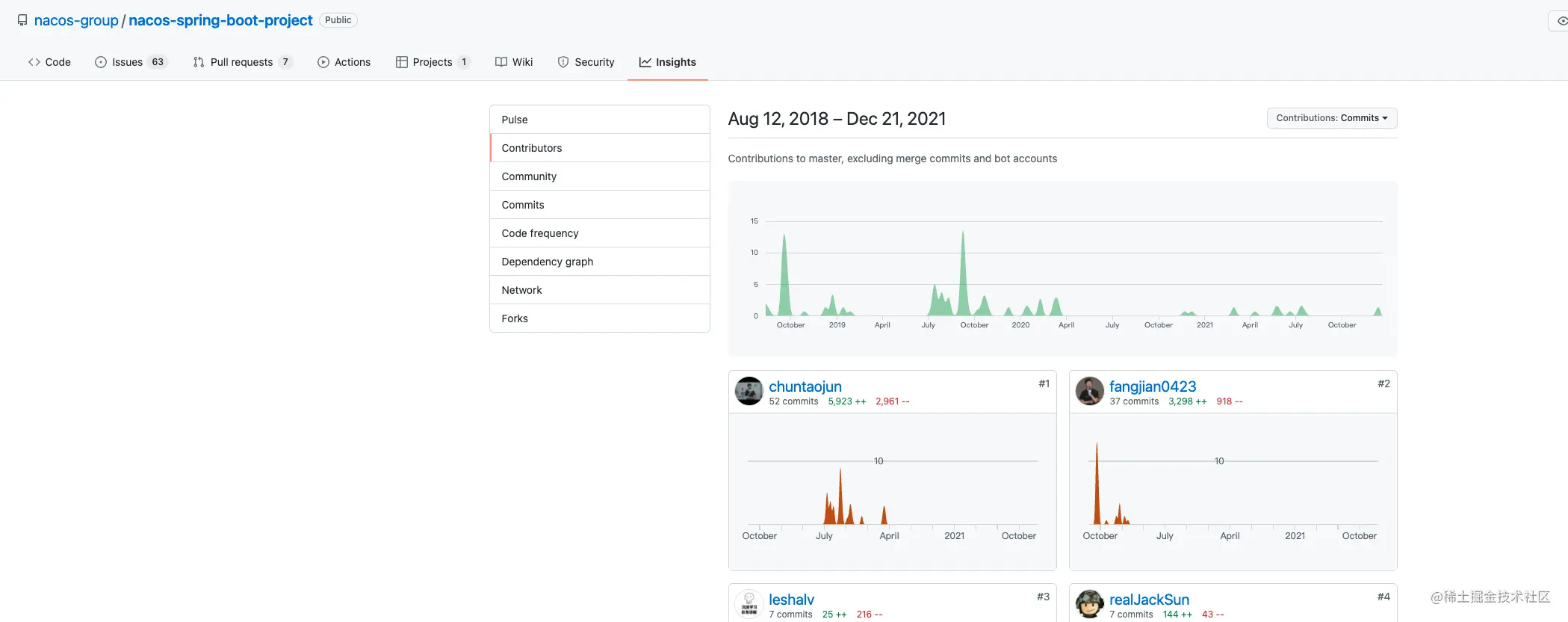Click the Projects table icon

click(x=402, y=62)
